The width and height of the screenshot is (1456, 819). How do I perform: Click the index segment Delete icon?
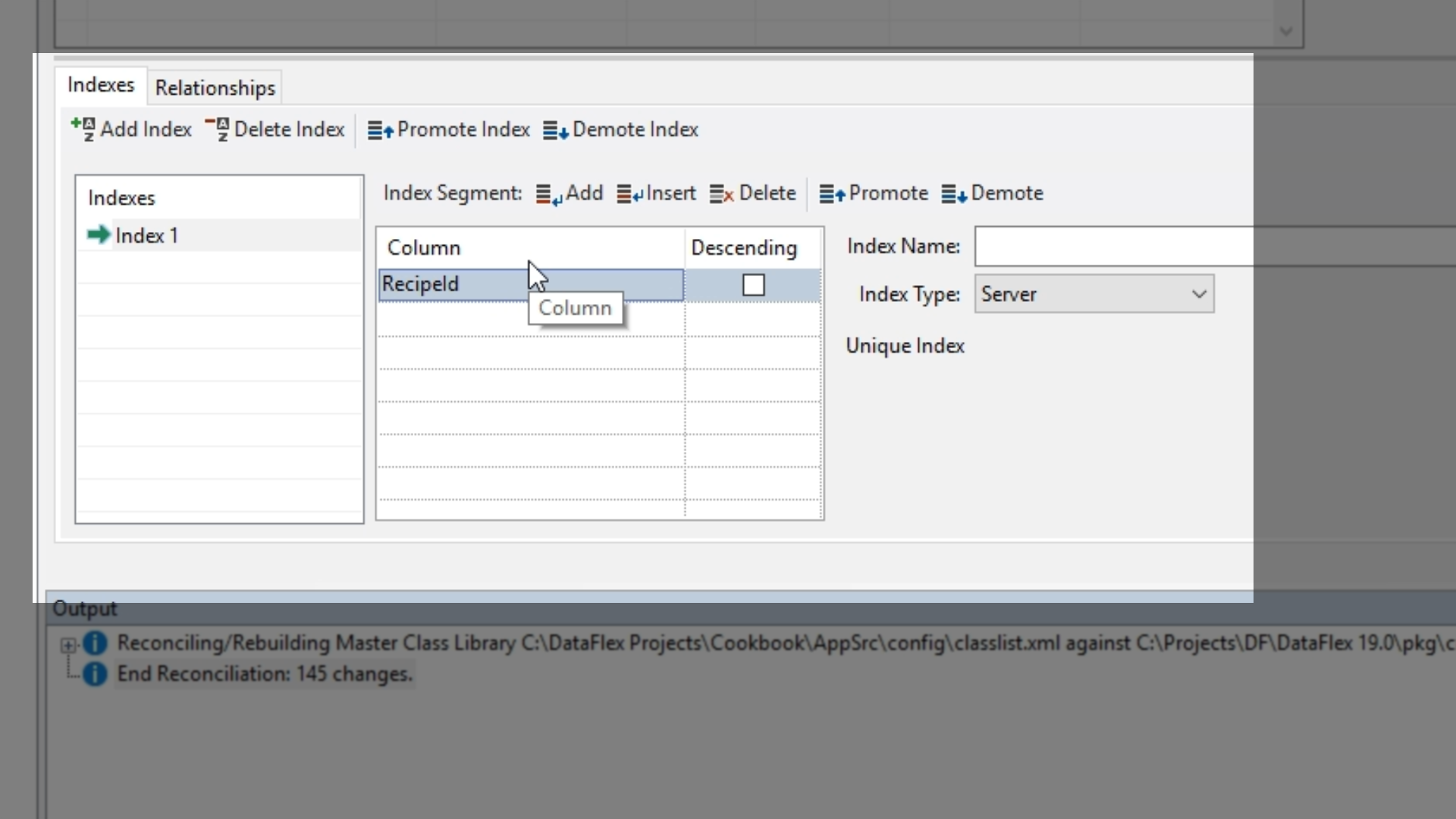coord(721,194)
